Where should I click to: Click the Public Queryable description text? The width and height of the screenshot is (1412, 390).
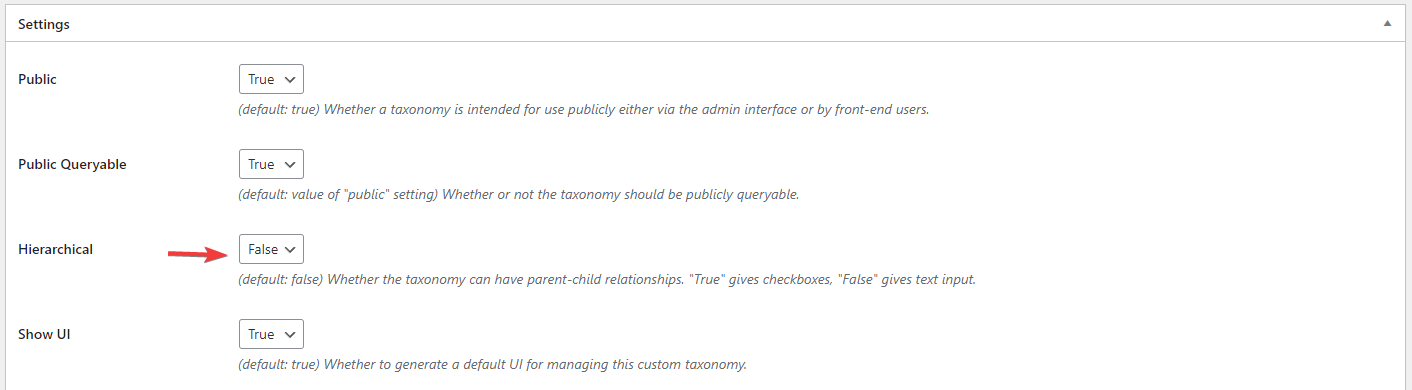coord(518,194)
